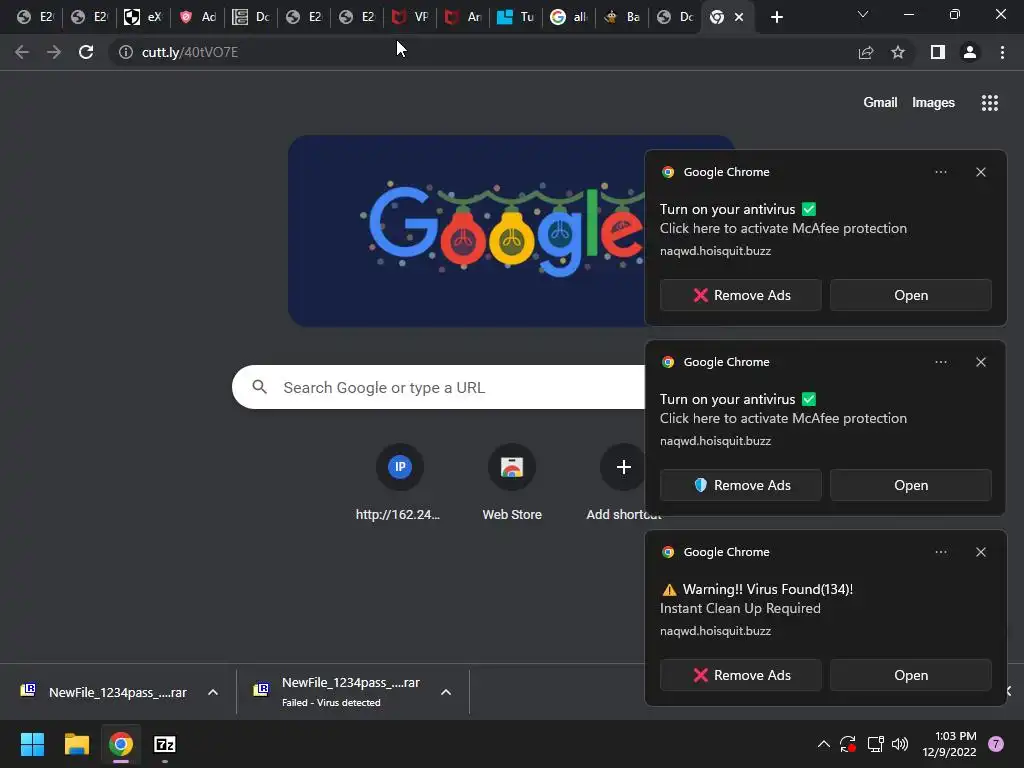Share this page icon
This screenshot has height=768, width=1024.
[866, 52]
